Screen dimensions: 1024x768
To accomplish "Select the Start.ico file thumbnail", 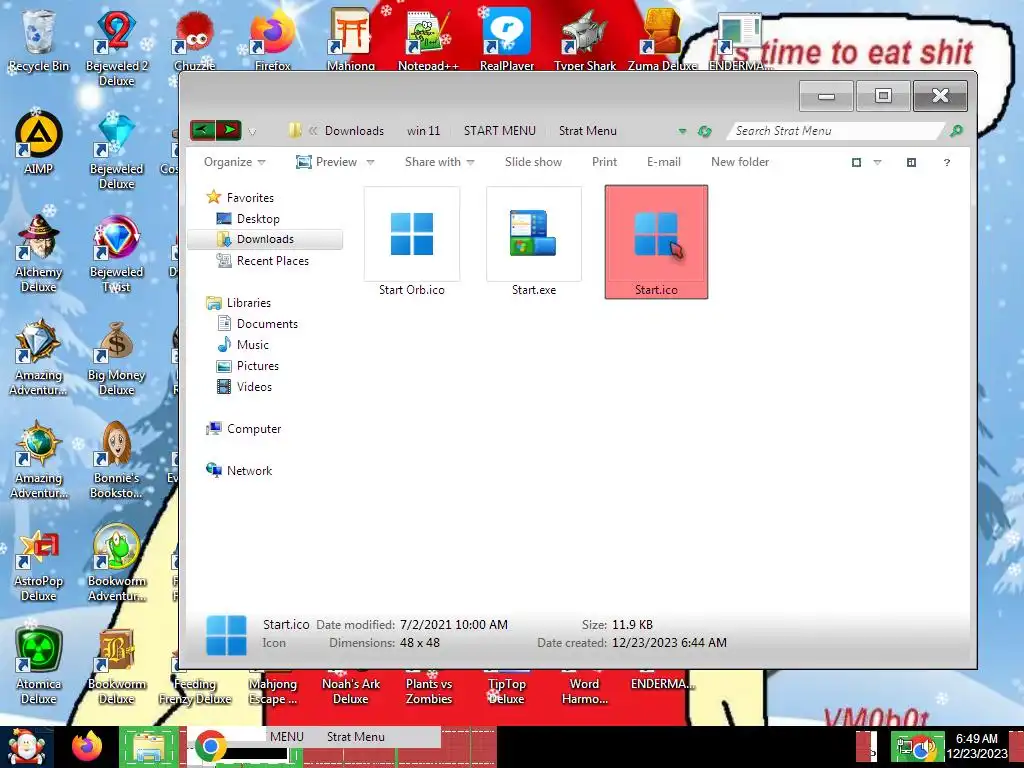I will coord(656,242).
